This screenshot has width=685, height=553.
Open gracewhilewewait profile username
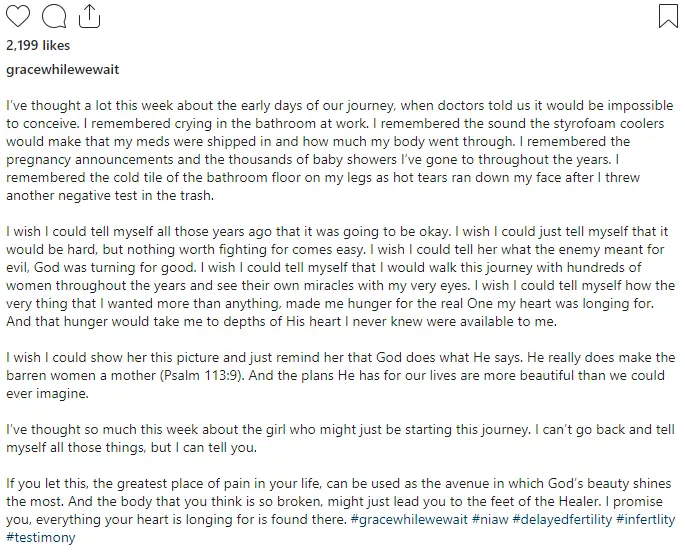coord(62,70)
